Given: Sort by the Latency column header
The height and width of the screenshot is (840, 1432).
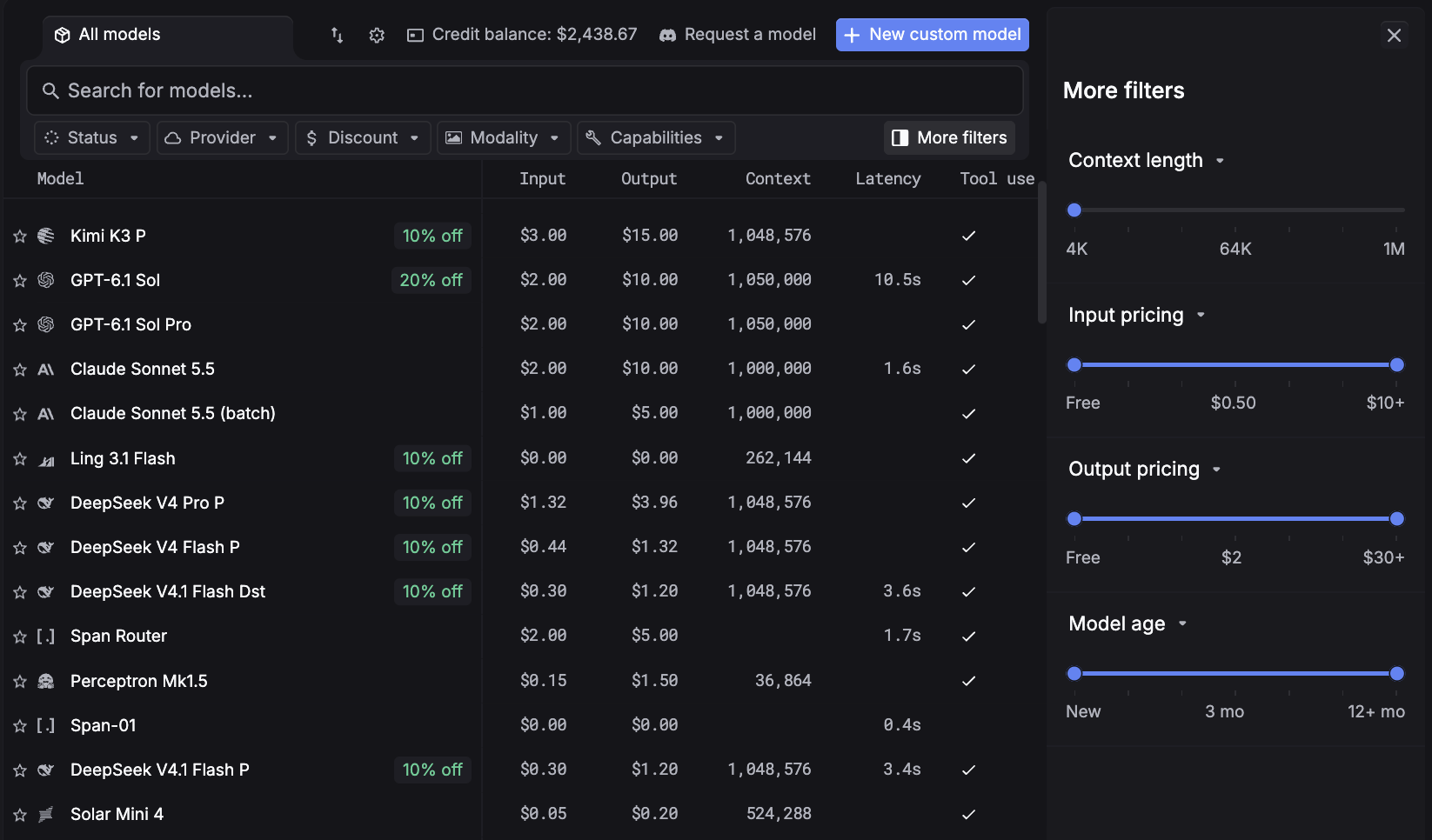Looking at the screenshot, I should 887,178.
